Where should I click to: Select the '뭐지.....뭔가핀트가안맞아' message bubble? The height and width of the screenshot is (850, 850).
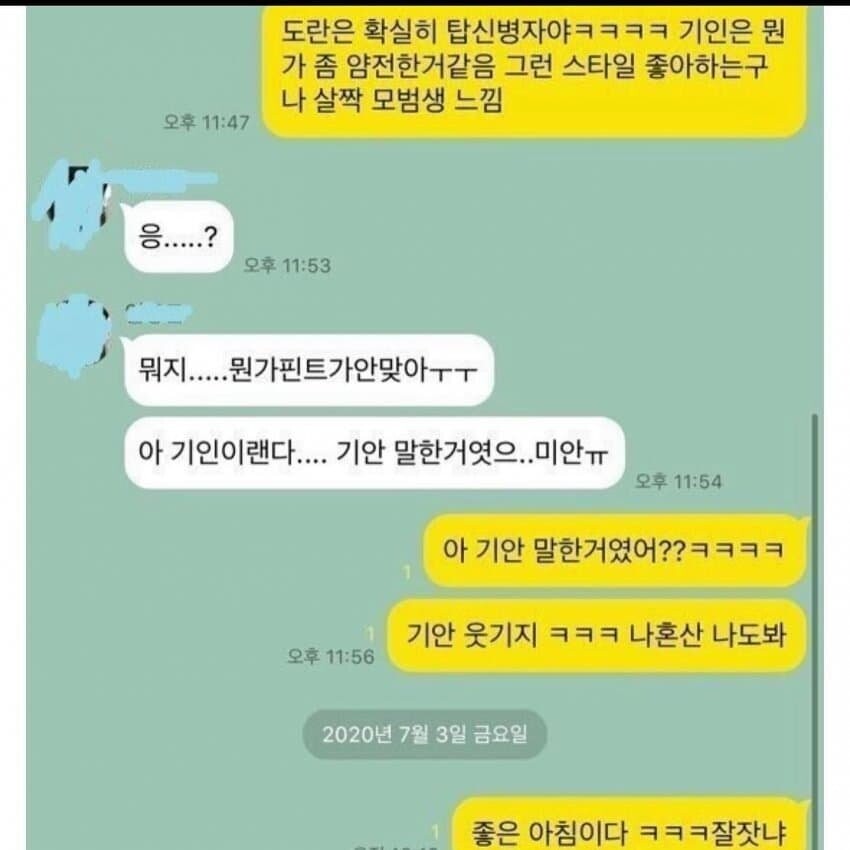tap(308, 370)
